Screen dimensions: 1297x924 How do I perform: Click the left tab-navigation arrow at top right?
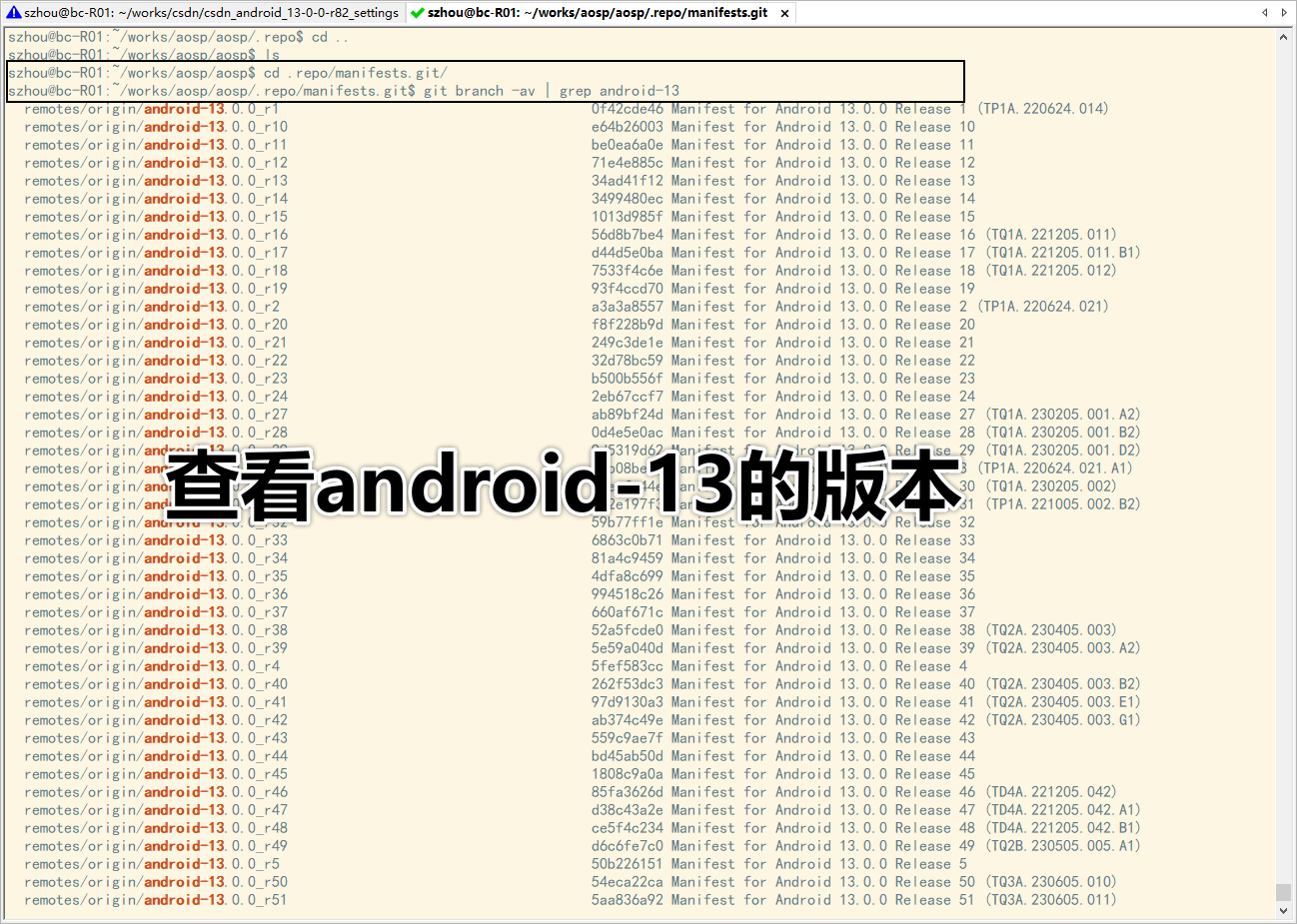1263,13
